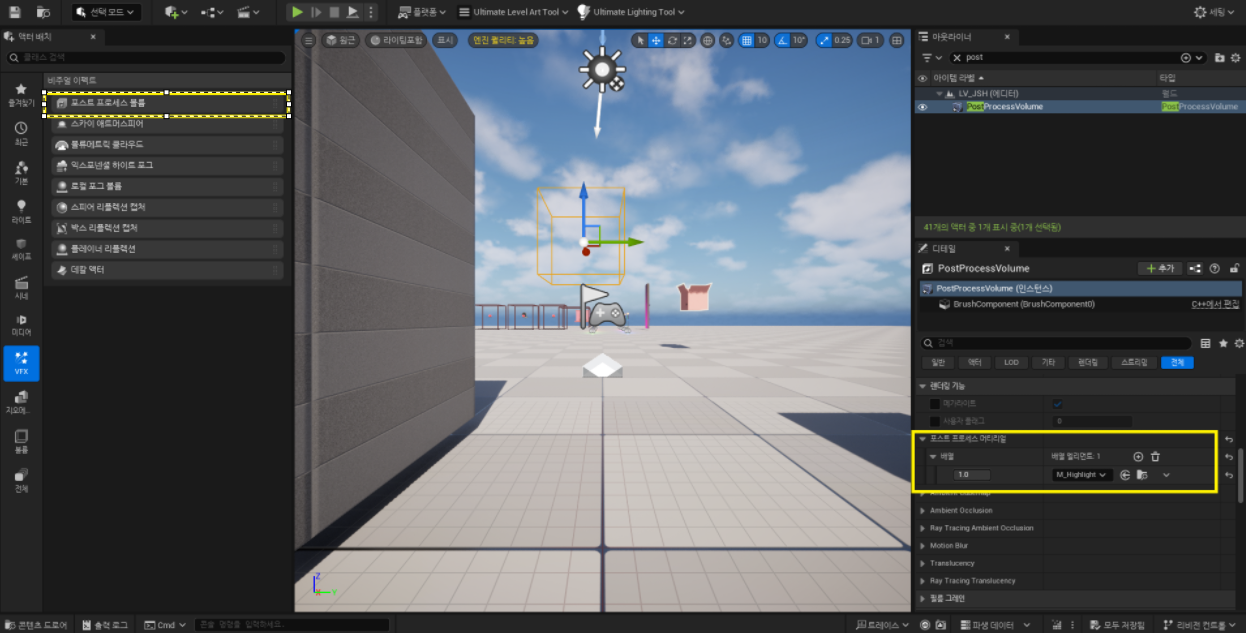Image resolution: width=1246 pixels, height=633 pixels.
Task: Choose the scale tool in viewport
Action: click(688, 40)
